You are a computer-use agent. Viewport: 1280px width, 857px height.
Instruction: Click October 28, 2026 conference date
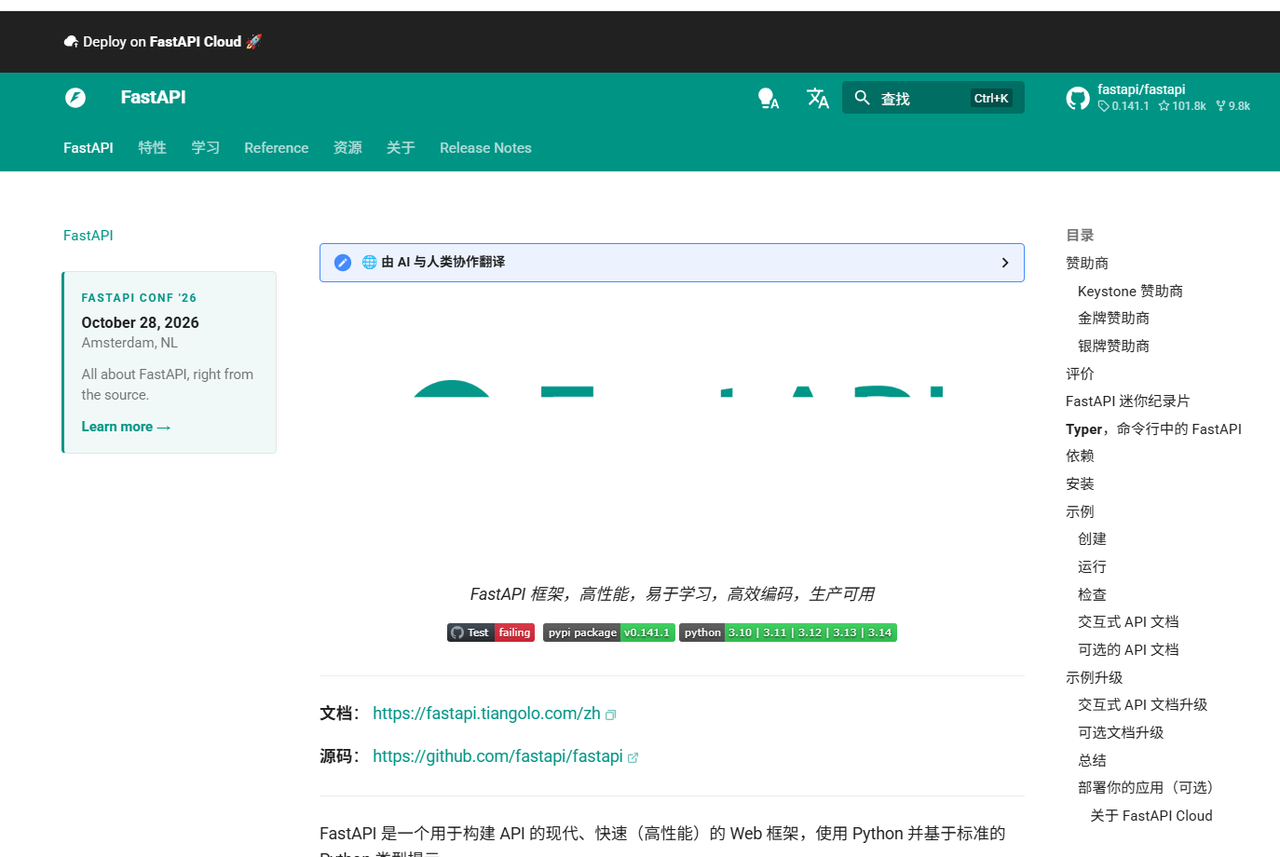[x=140, y=322]
